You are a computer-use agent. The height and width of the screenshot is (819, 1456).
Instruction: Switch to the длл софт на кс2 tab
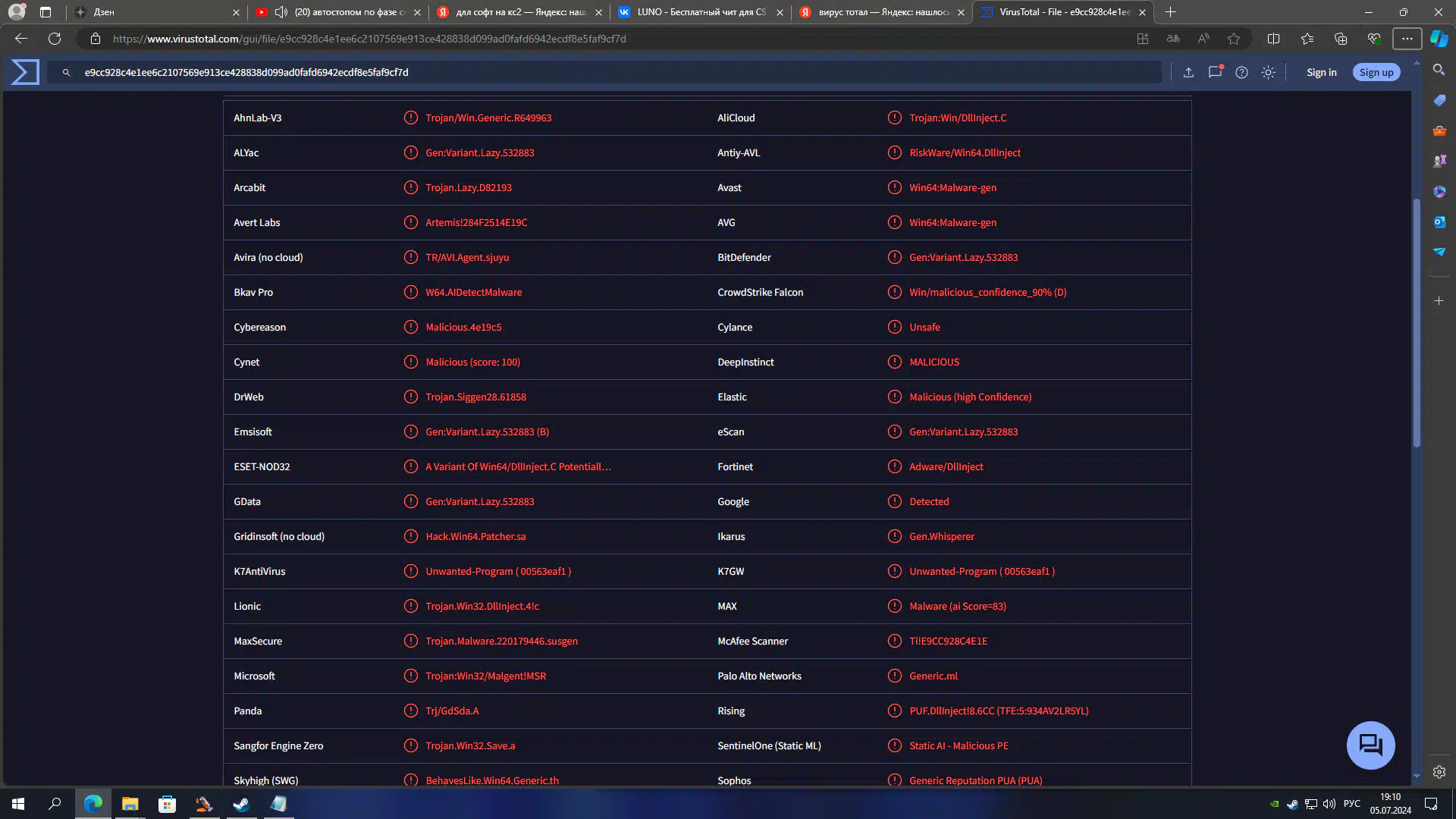(x=520, y=12)
